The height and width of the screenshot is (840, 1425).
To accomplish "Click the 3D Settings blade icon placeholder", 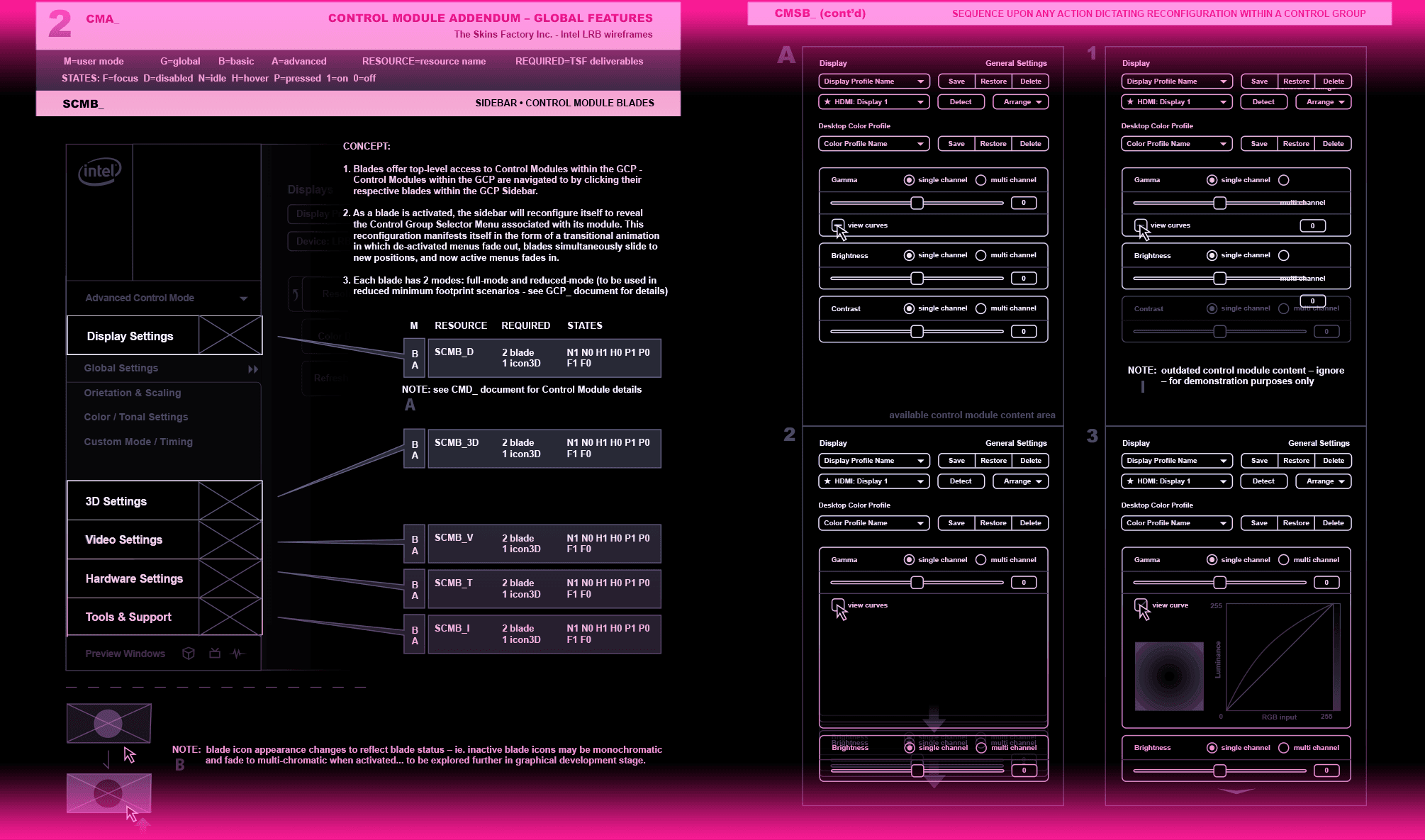I will click(230, 501).
